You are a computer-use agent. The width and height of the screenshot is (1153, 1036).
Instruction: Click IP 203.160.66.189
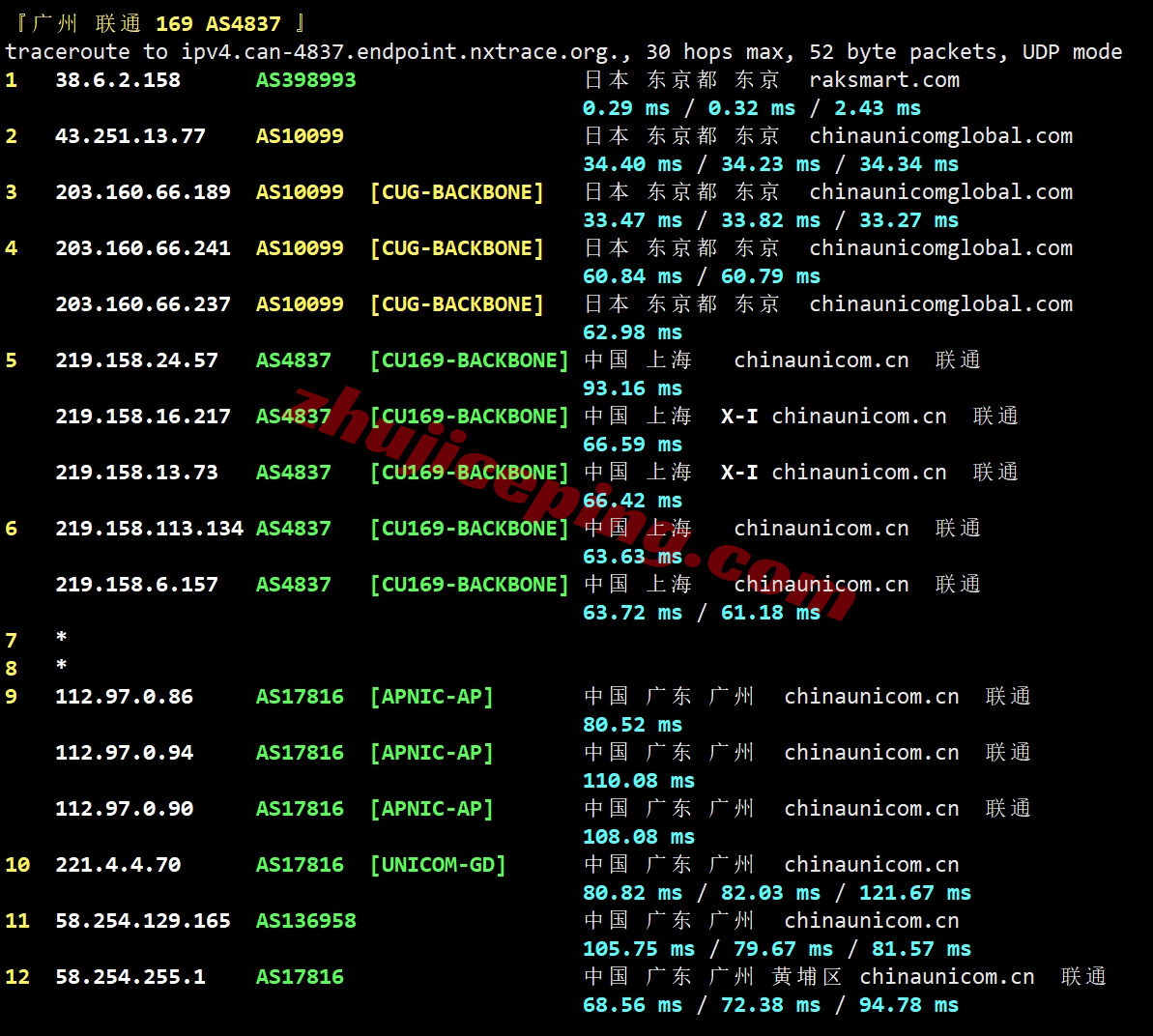[143, 192]
